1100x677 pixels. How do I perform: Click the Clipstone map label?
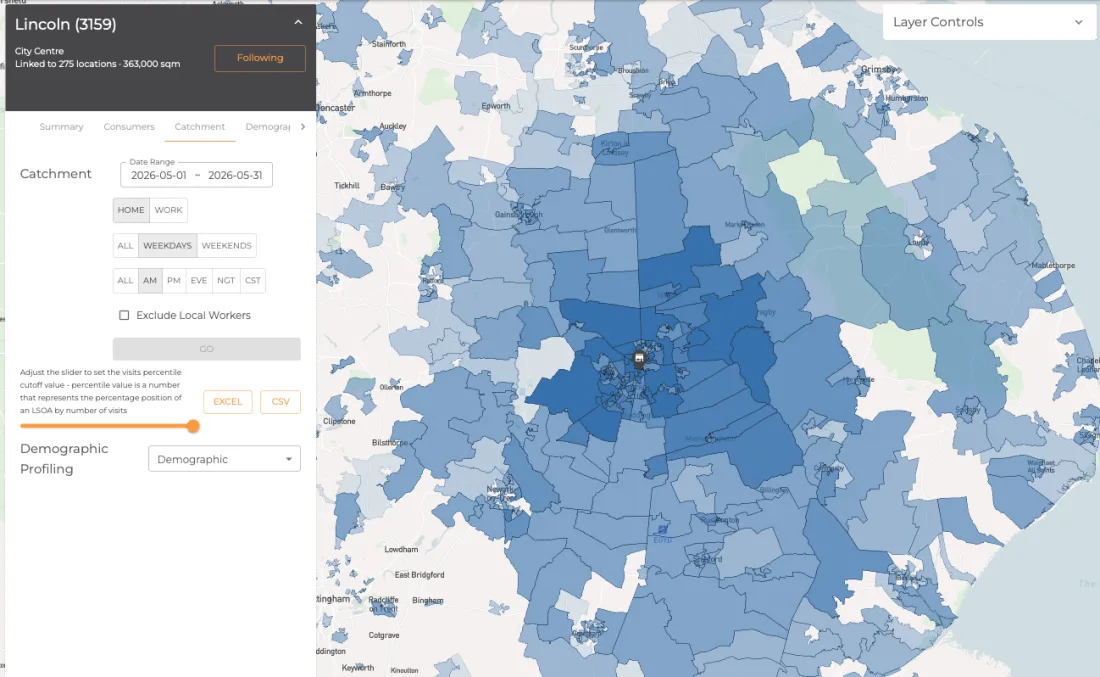click(x=340, y=421)
